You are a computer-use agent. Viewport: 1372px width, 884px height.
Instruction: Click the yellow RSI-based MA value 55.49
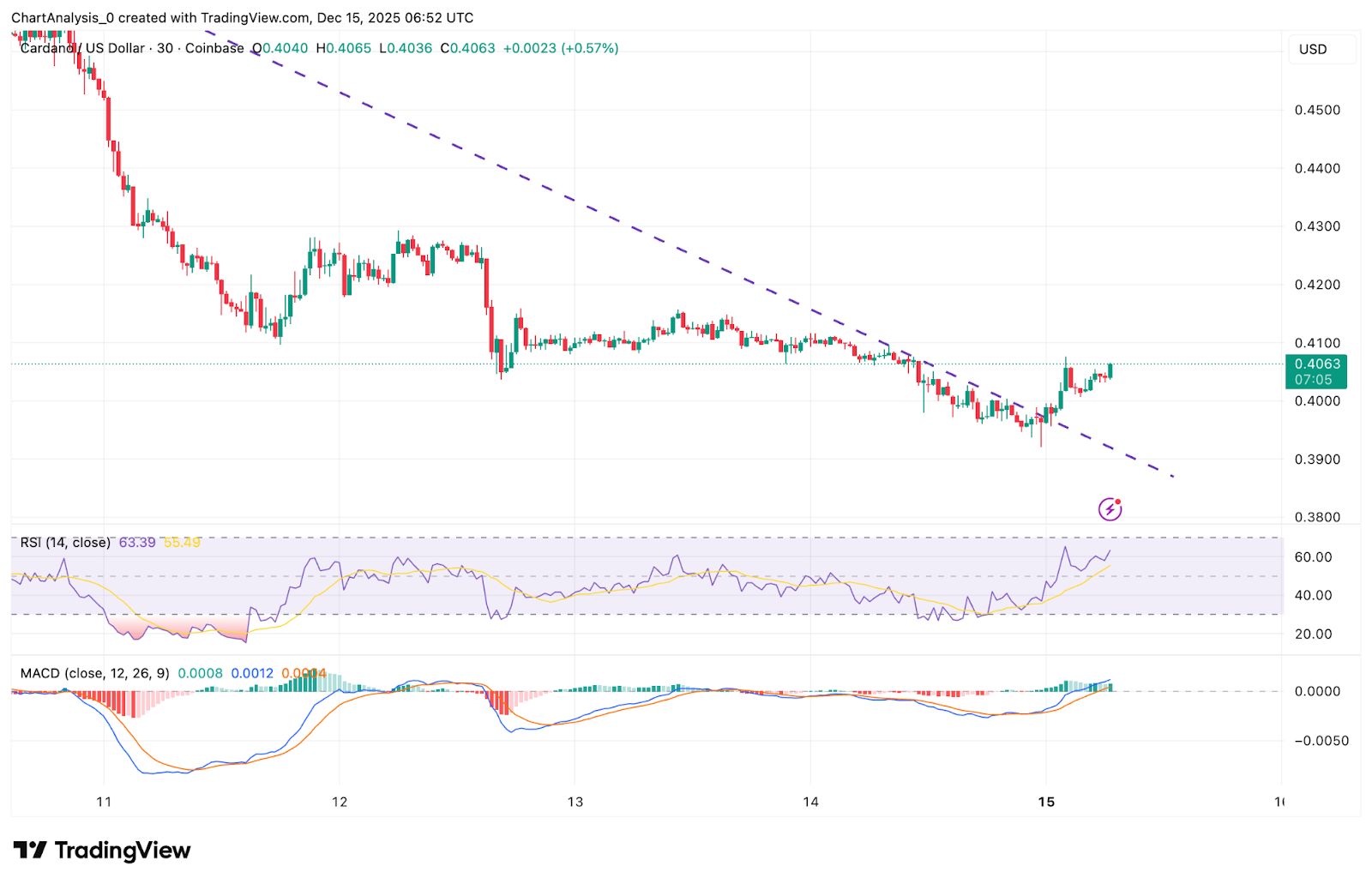pos(183,542)
